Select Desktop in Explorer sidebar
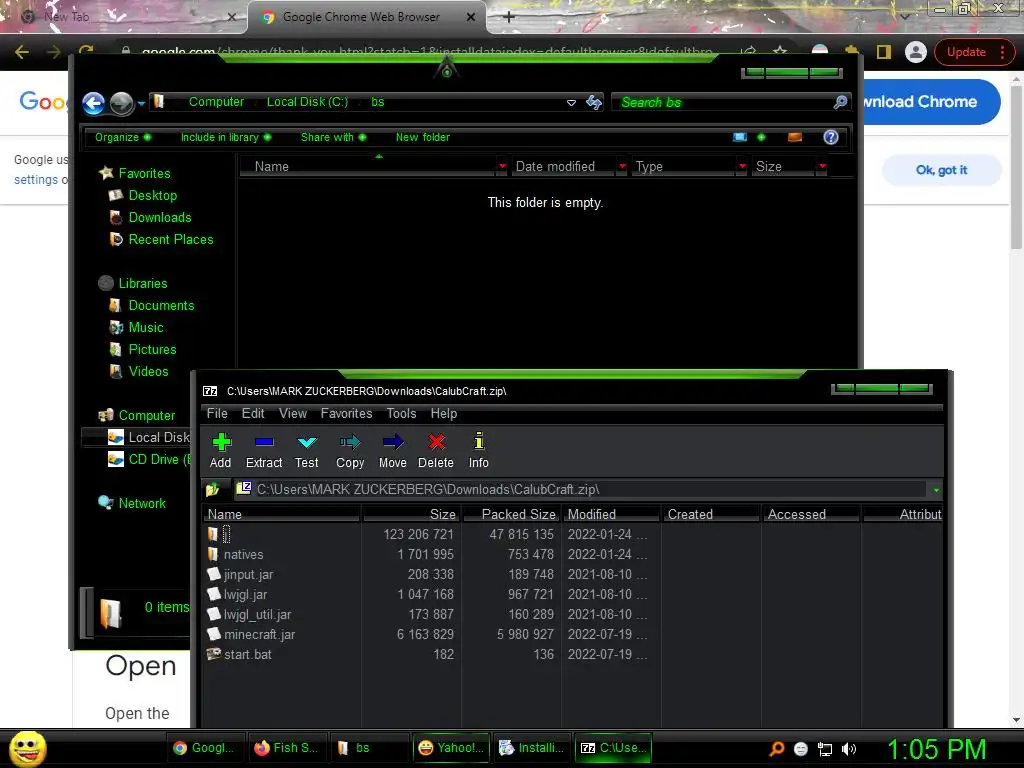This screenshot has width=1024, height=768. tap(152, 195)
